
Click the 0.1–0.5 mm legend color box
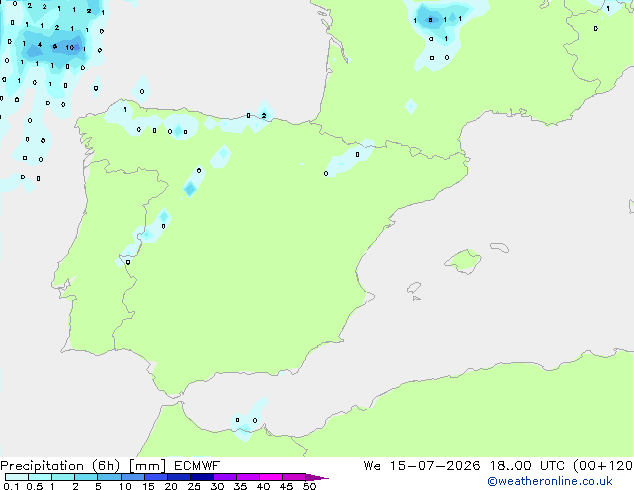tap(17, 477)
